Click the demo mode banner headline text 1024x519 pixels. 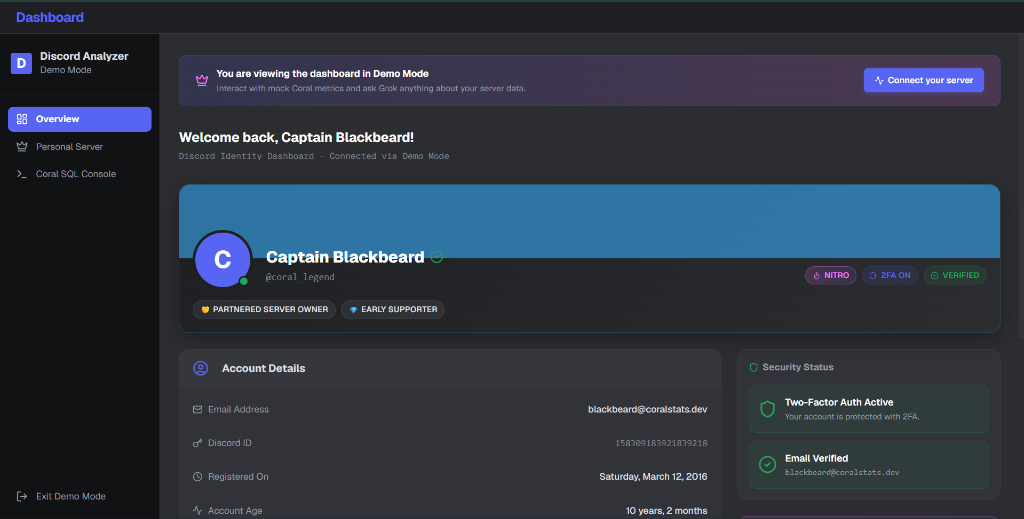click(x=323, y=74)
